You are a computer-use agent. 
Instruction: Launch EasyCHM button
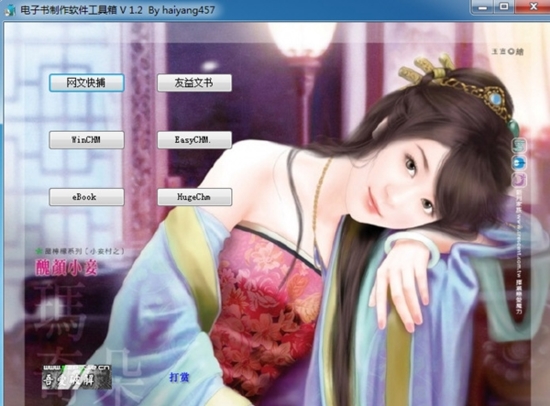pos(194,140)
